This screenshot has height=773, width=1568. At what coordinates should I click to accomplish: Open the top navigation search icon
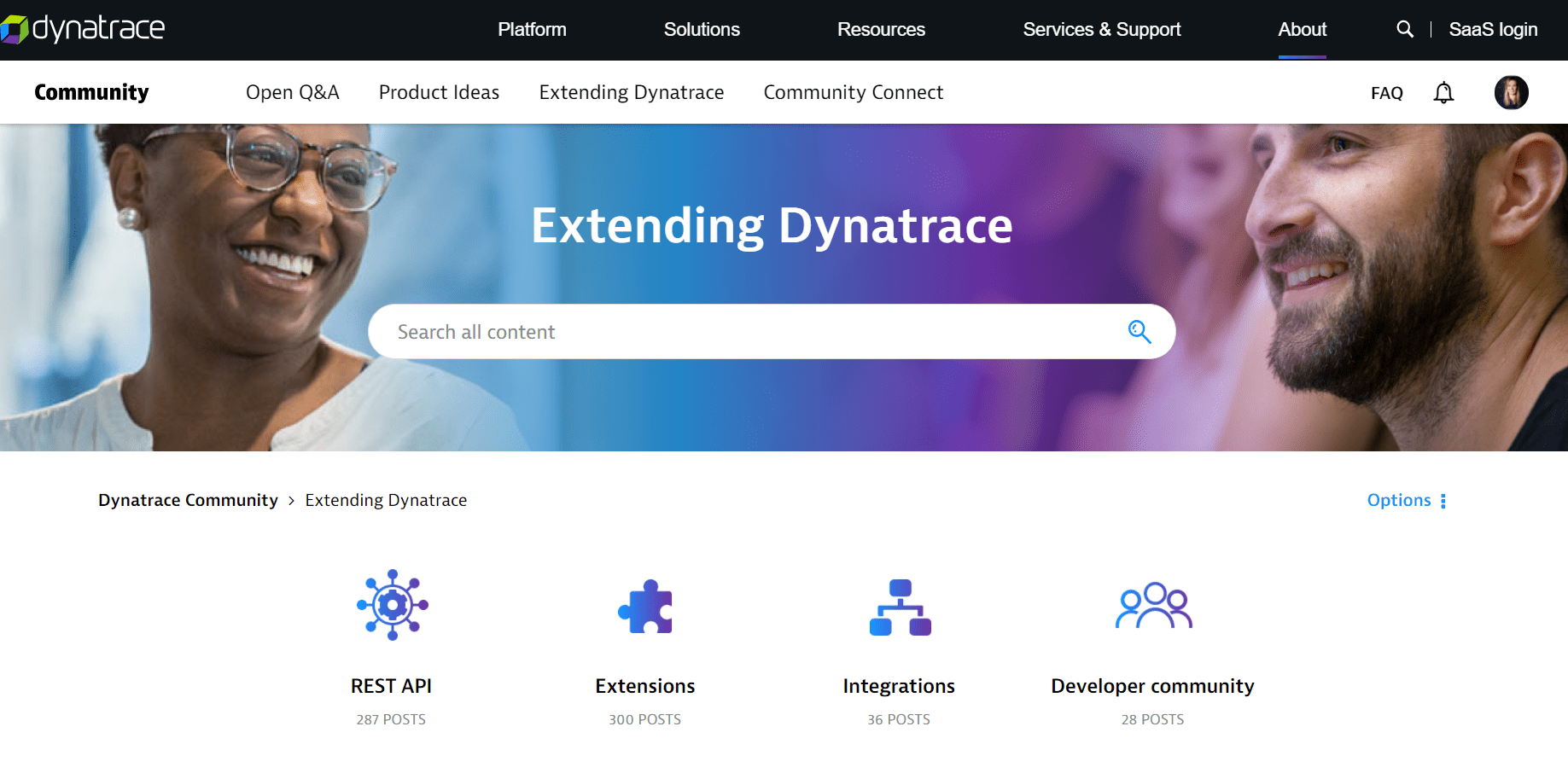coord(1405,29)
